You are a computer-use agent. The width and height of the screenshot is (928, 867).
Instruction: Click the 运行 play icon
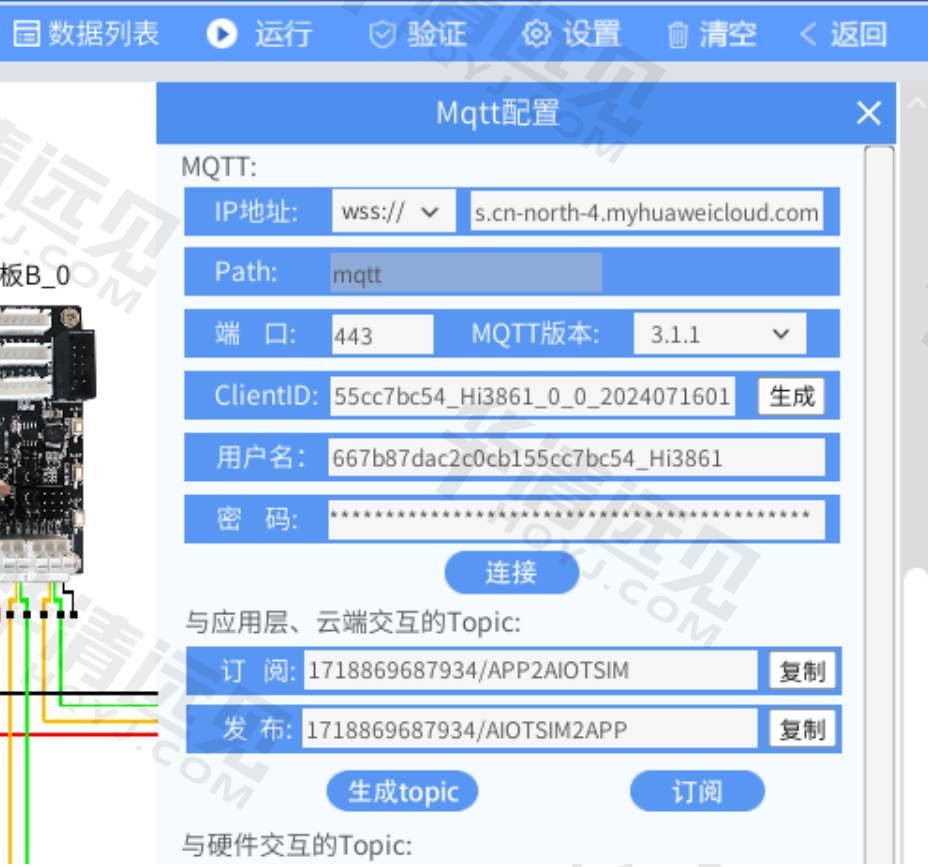tap(221, 34)
